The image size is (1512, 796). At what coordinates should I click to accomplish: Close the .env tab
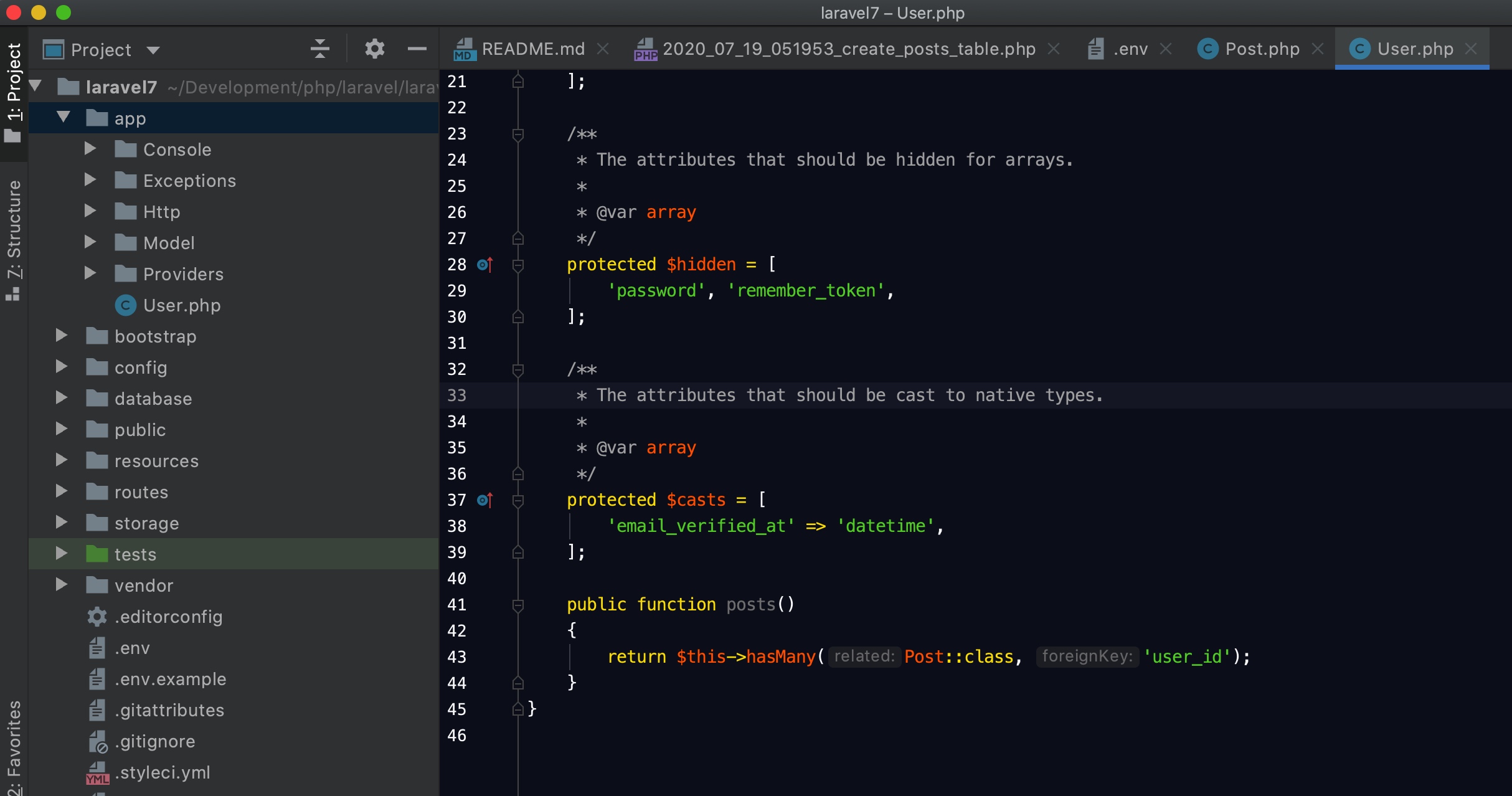click(x=1166, y=49)
